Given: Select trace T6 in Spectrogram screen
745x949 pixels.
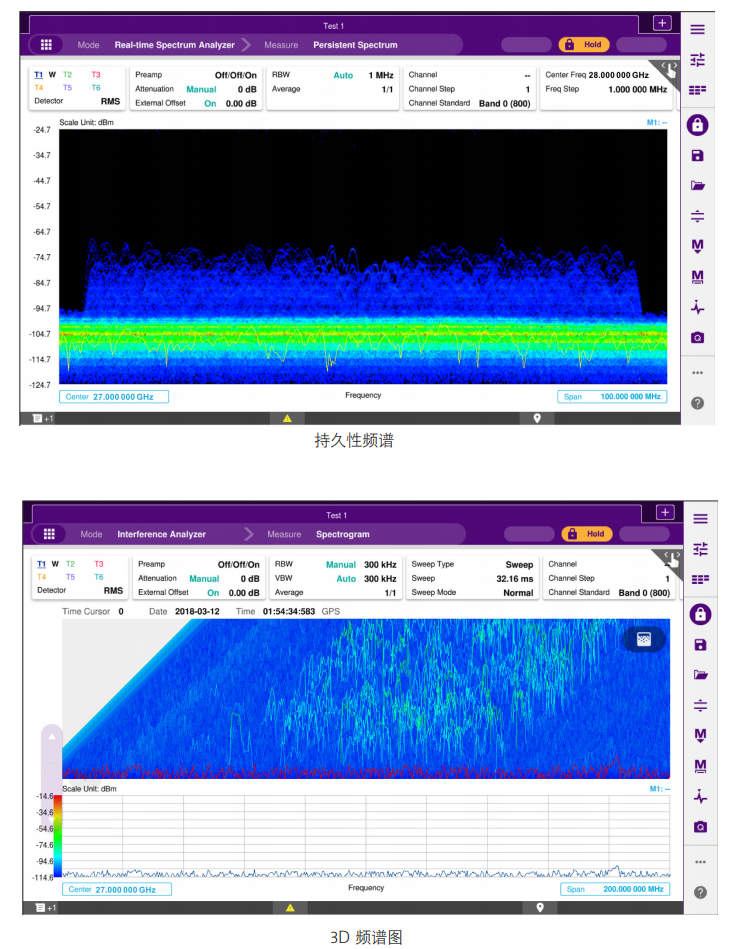Looking at the screenshot, I should 99,577.
